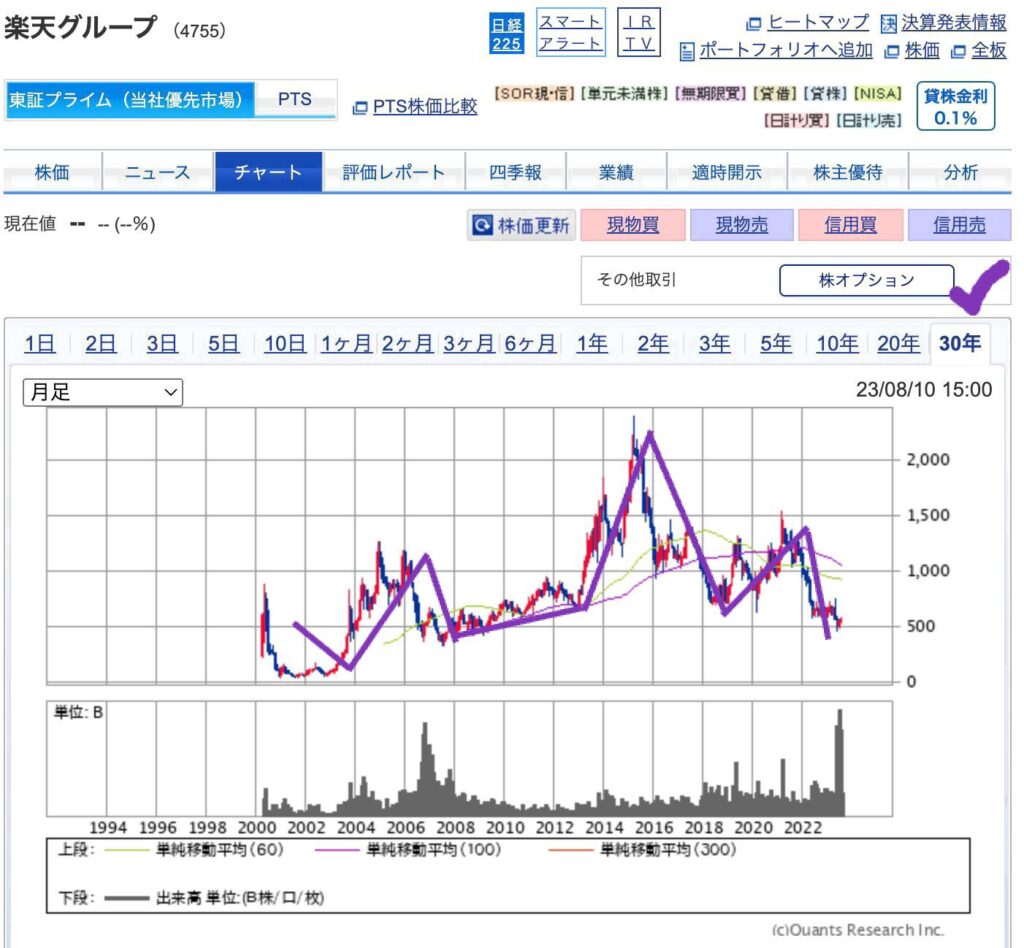The image size is (1024, 948).
Task: Select the 5日 chart period
Action: click(223, 343)
